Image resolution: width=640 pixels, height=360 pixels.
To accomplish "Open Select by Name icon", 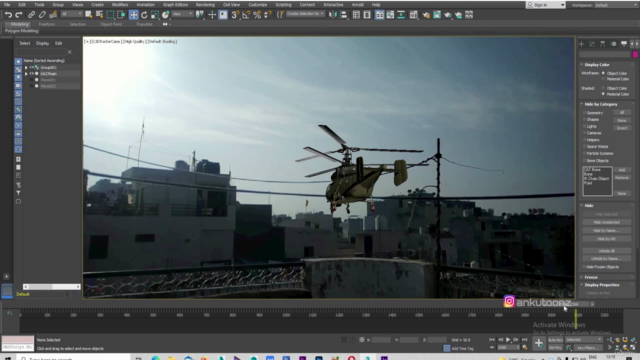I will point(99,15).
